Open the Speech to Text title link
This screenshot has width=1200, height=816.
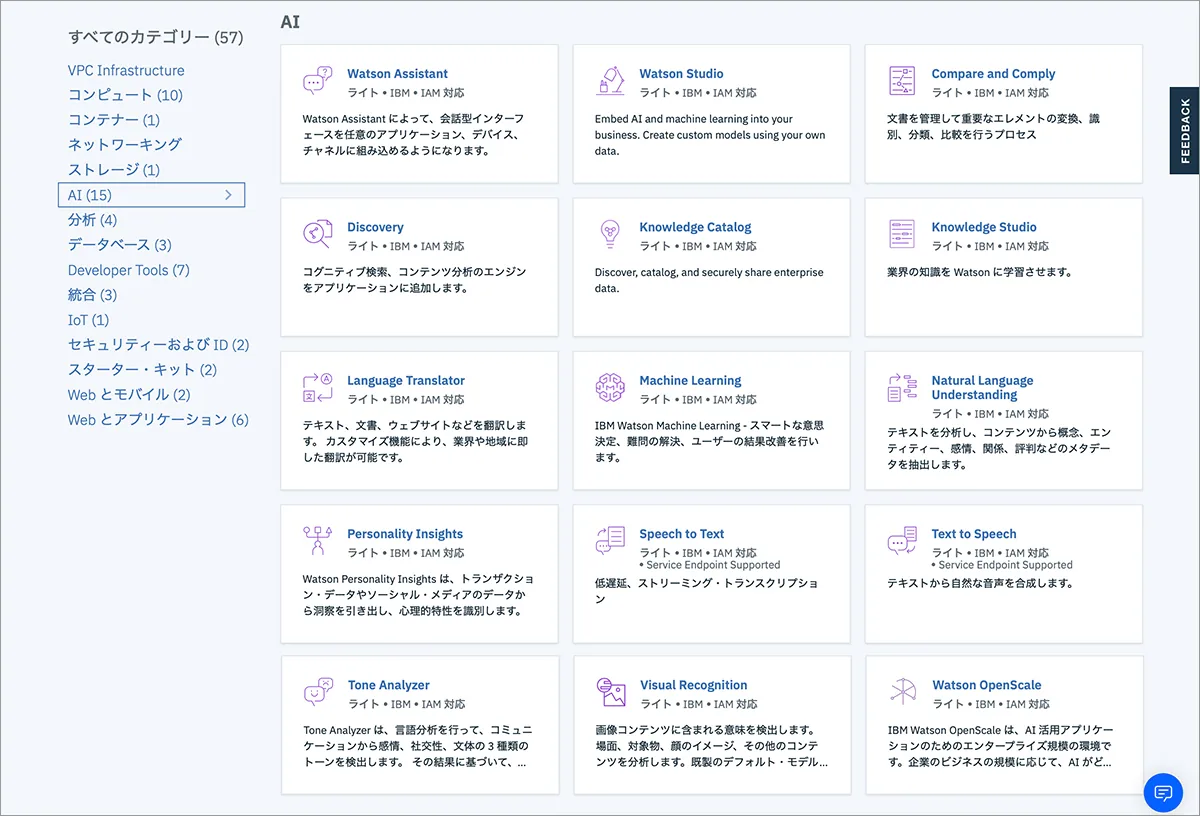click(x=682, y=534)
